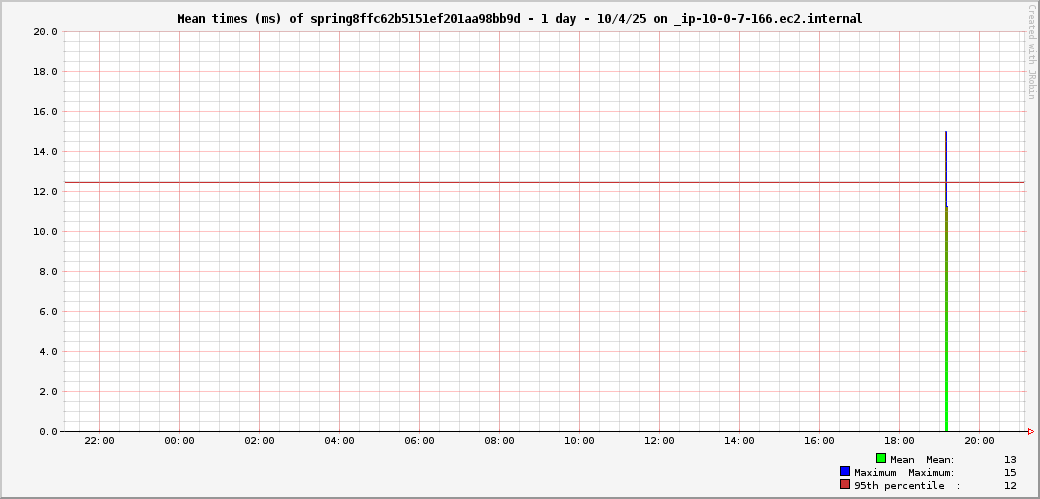Click the green Mean legend swatch
This screenshot has width=1040, height=499.
coord(881,458)
